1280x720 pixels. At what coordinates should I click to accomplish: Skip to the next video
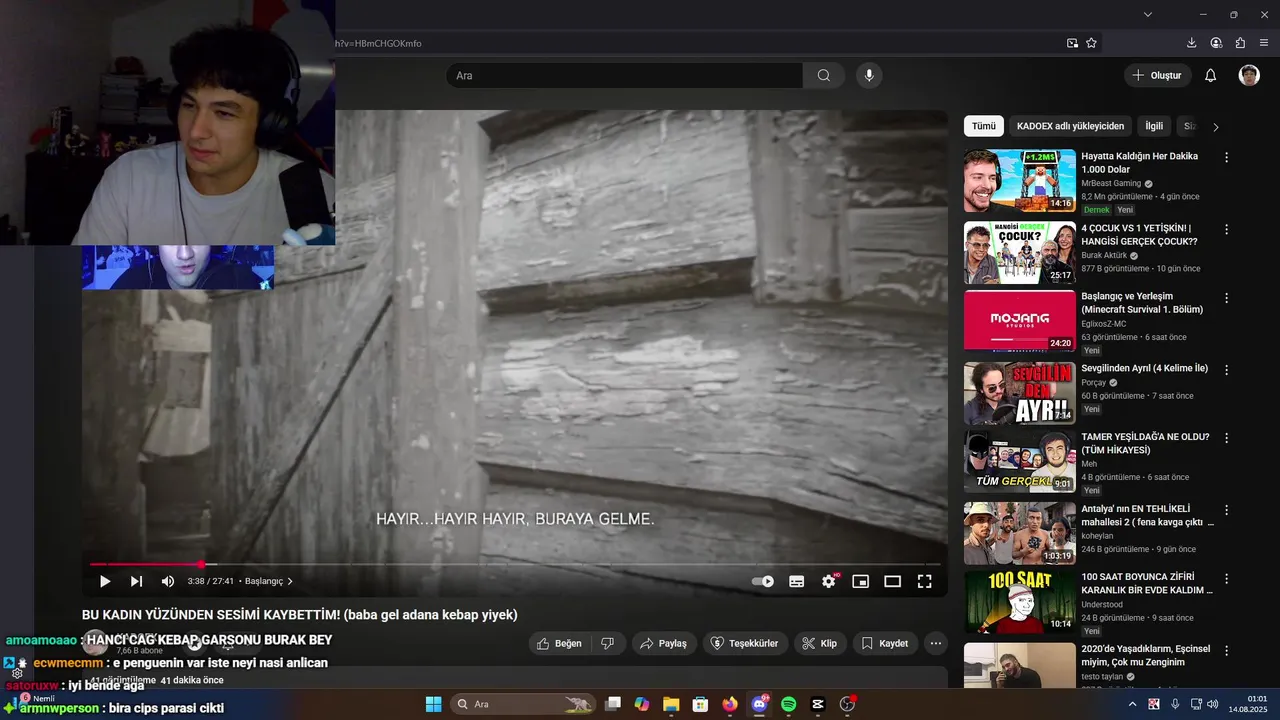(136, 581)
